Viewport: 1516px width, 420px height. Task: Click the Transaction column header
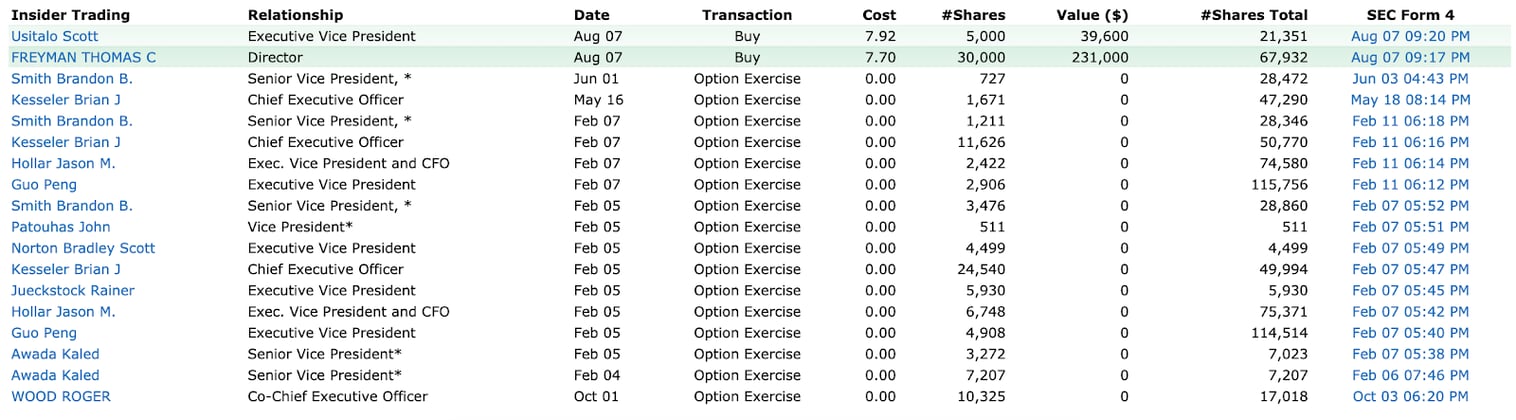coord(746,15)
